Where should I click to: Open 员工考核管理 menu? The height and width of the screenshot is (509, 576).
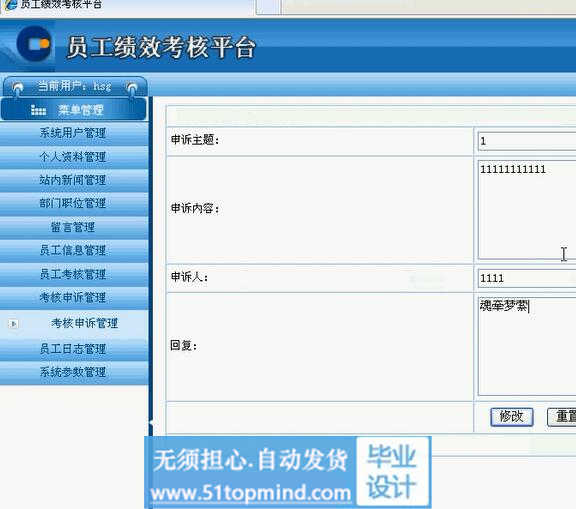point(73,274)
